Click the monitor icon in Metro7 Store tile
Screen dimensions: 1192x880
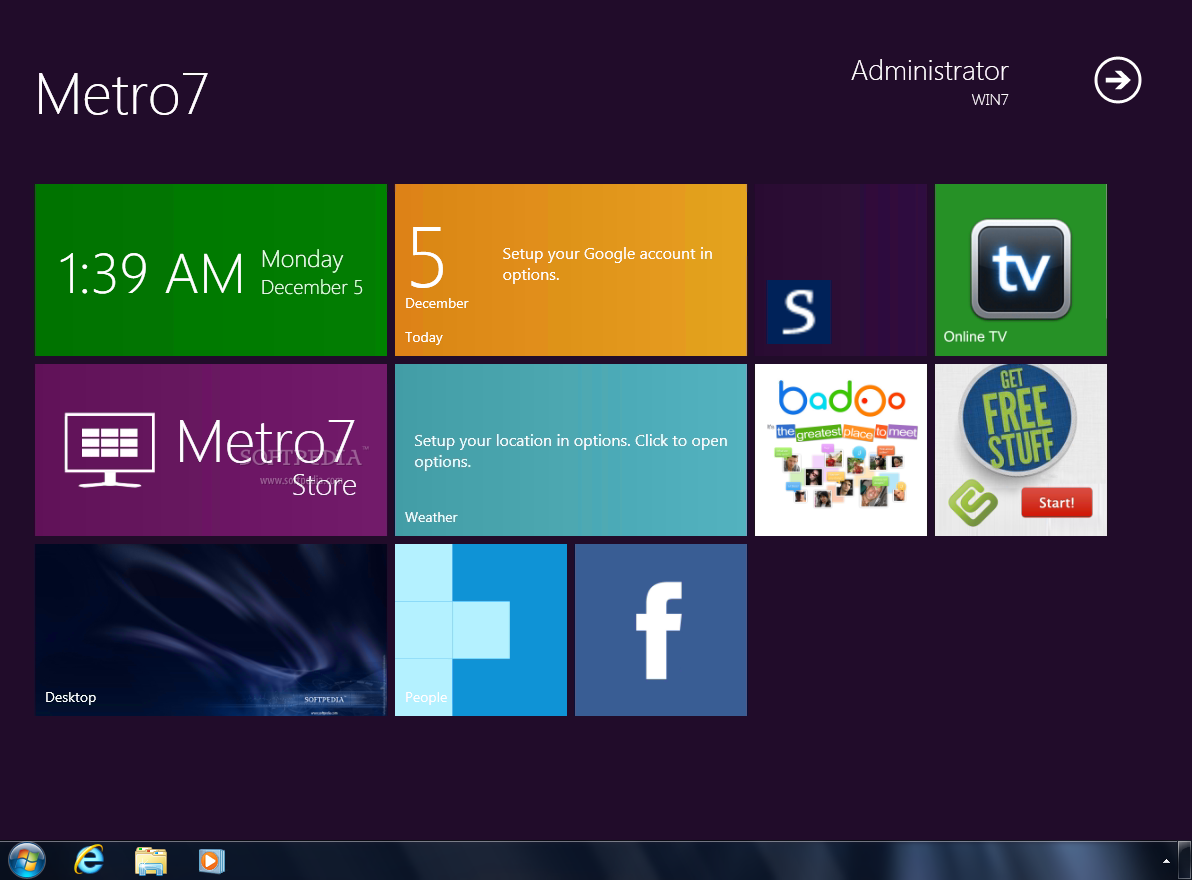(x=110, y=449)
